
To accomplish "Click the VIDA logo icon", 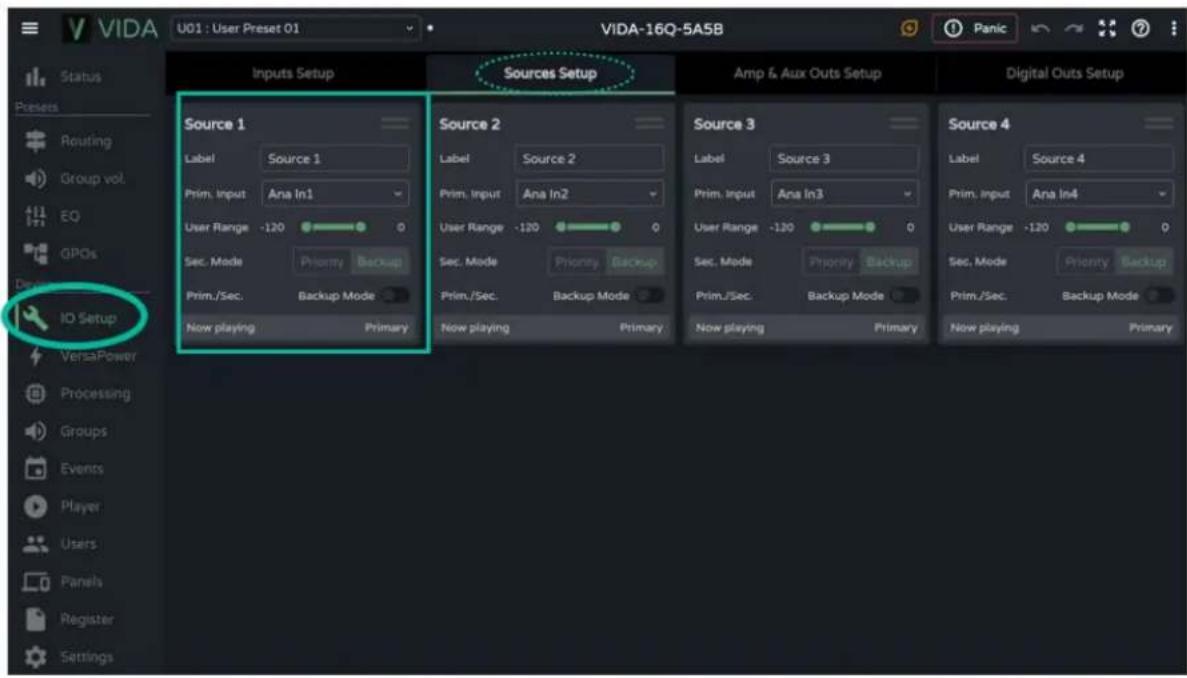I will 76,29.
